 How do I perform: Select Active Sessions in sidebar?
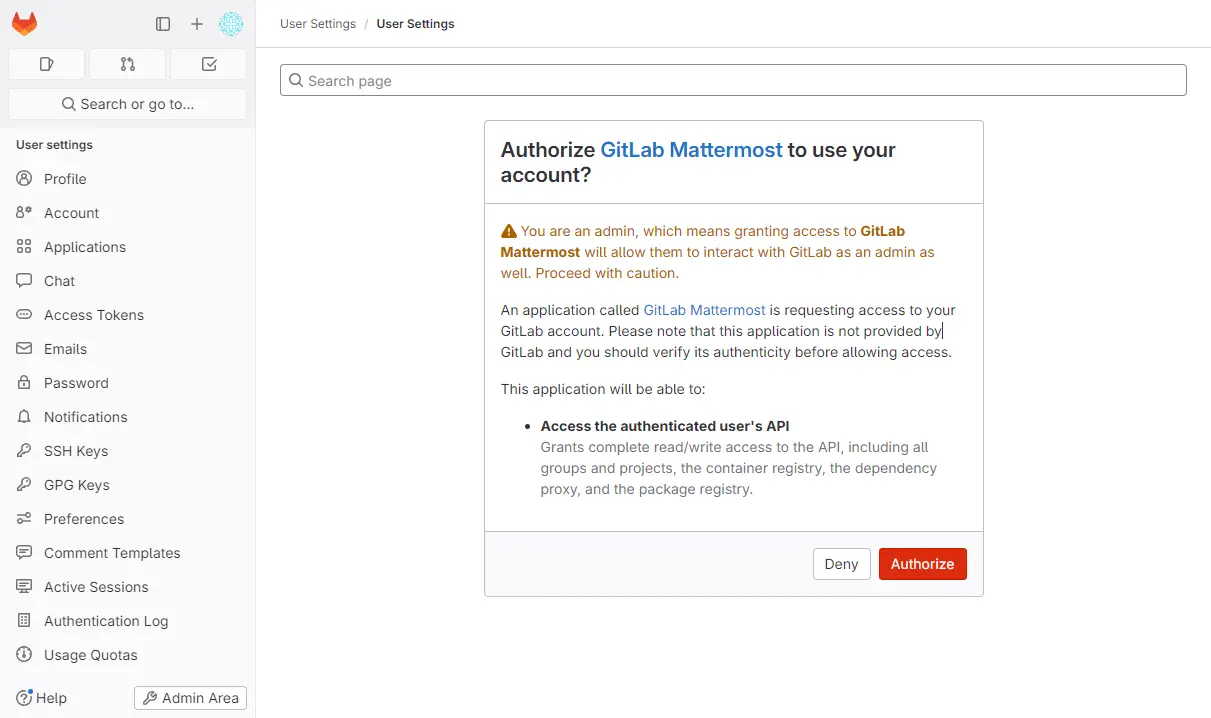coord(96,587)
